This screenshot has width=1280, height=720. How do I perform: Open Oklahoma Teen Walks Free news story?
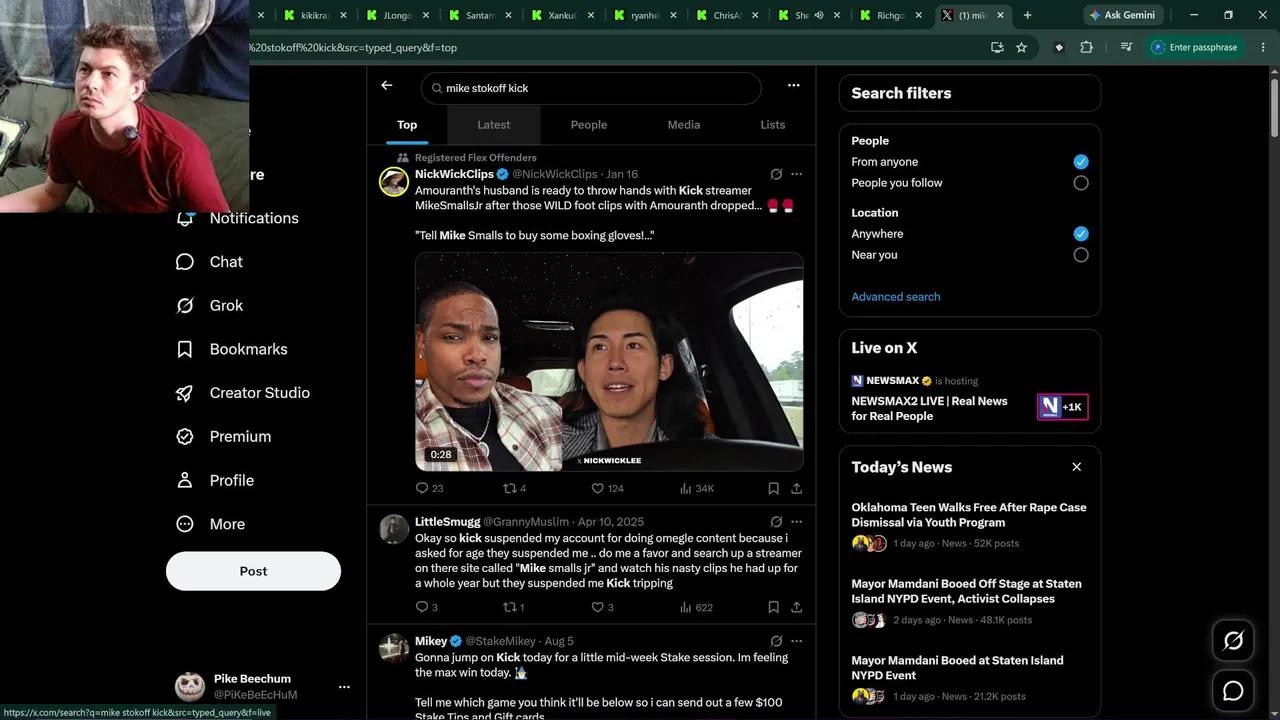pos(970,527)
